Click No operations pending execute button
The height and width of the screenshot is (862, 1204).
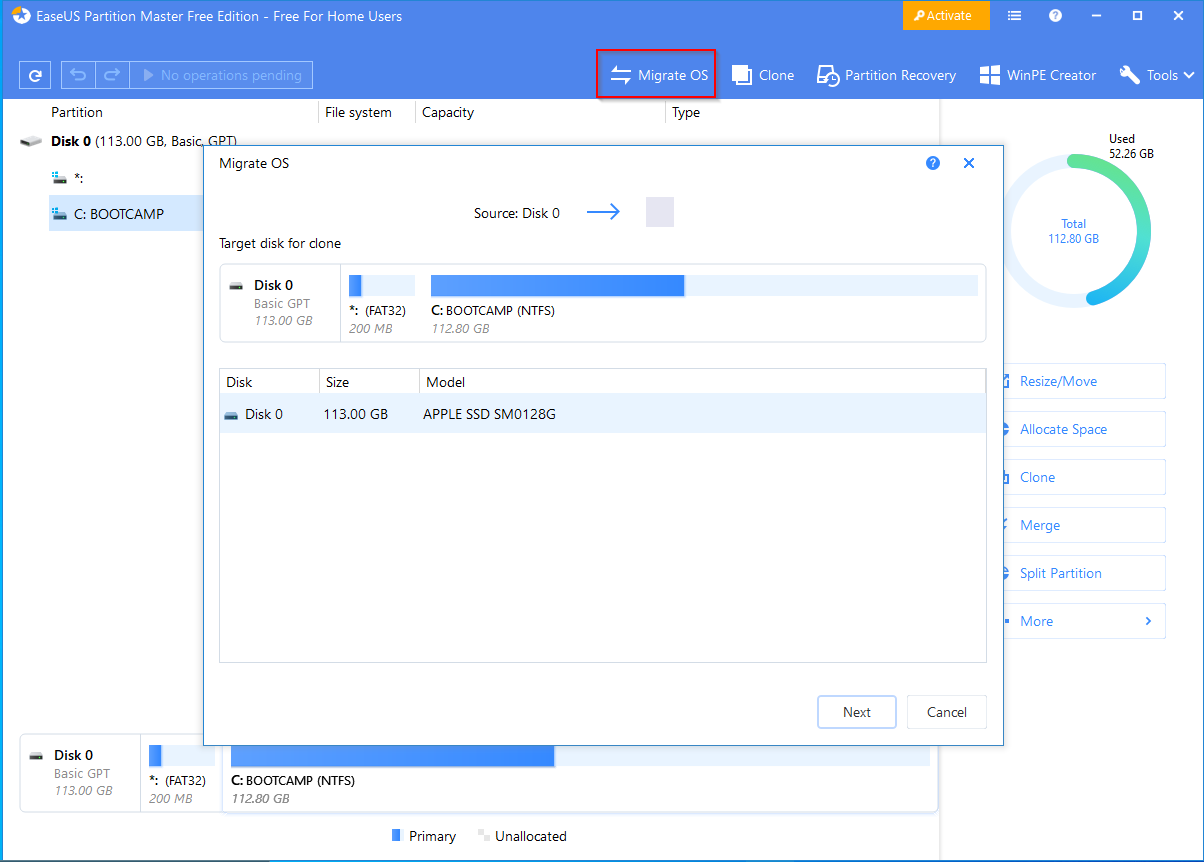tap(222, 75)
